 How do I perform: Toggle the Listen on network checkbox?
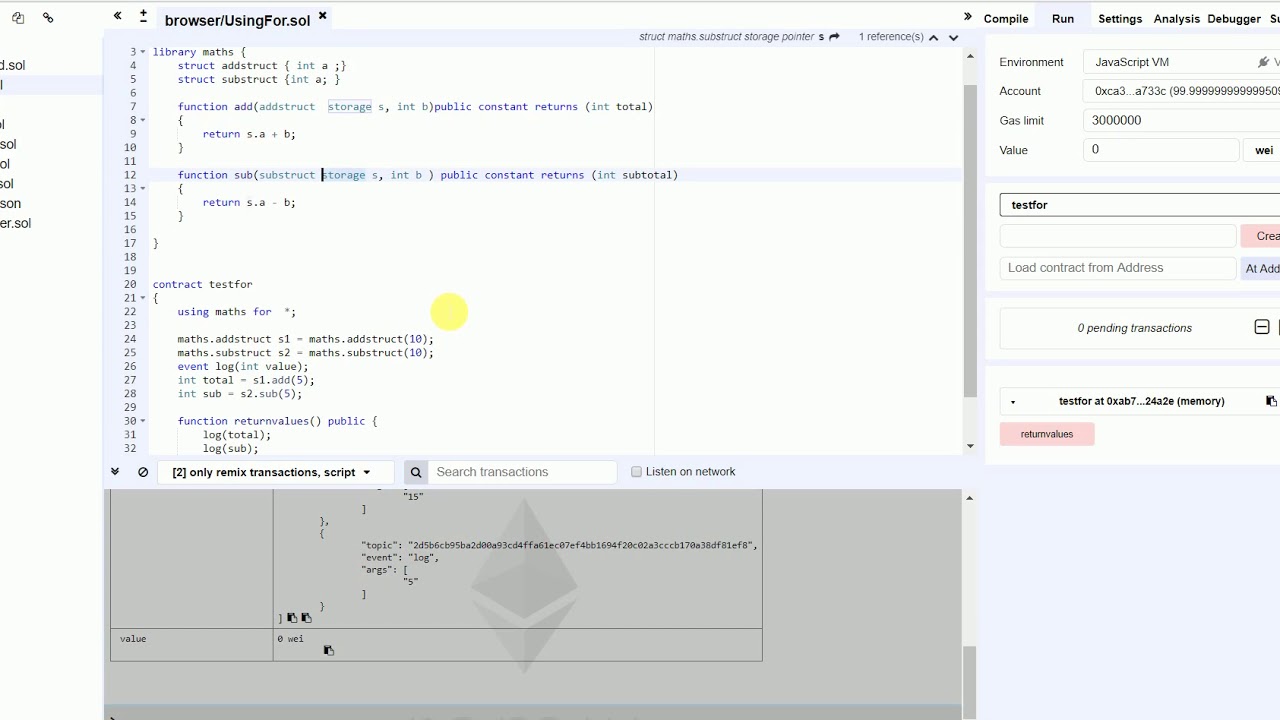pyautogui.click(x=636, y=472)
